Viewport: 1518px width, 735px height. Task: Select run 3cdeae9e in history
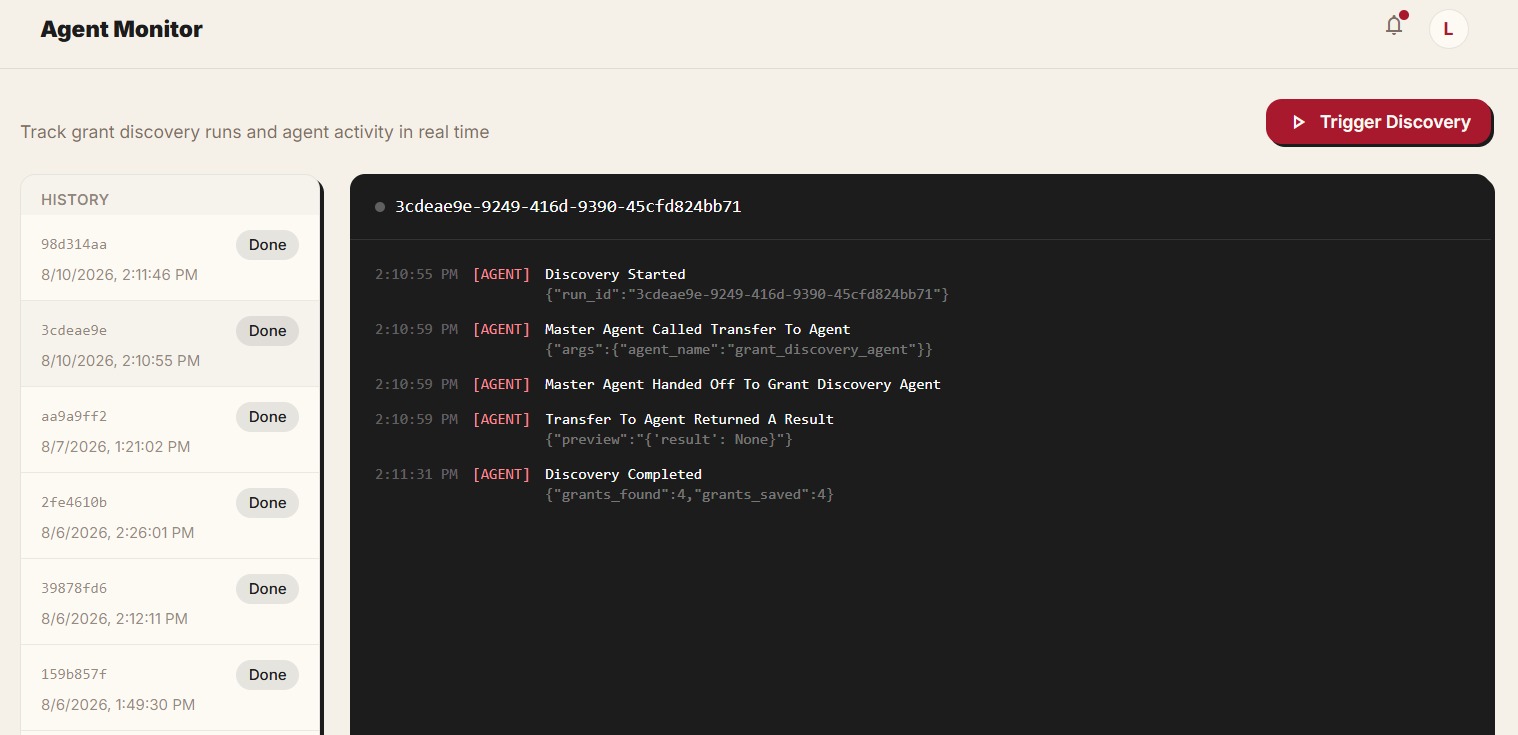pyautogui.click(x=170, y=344)
